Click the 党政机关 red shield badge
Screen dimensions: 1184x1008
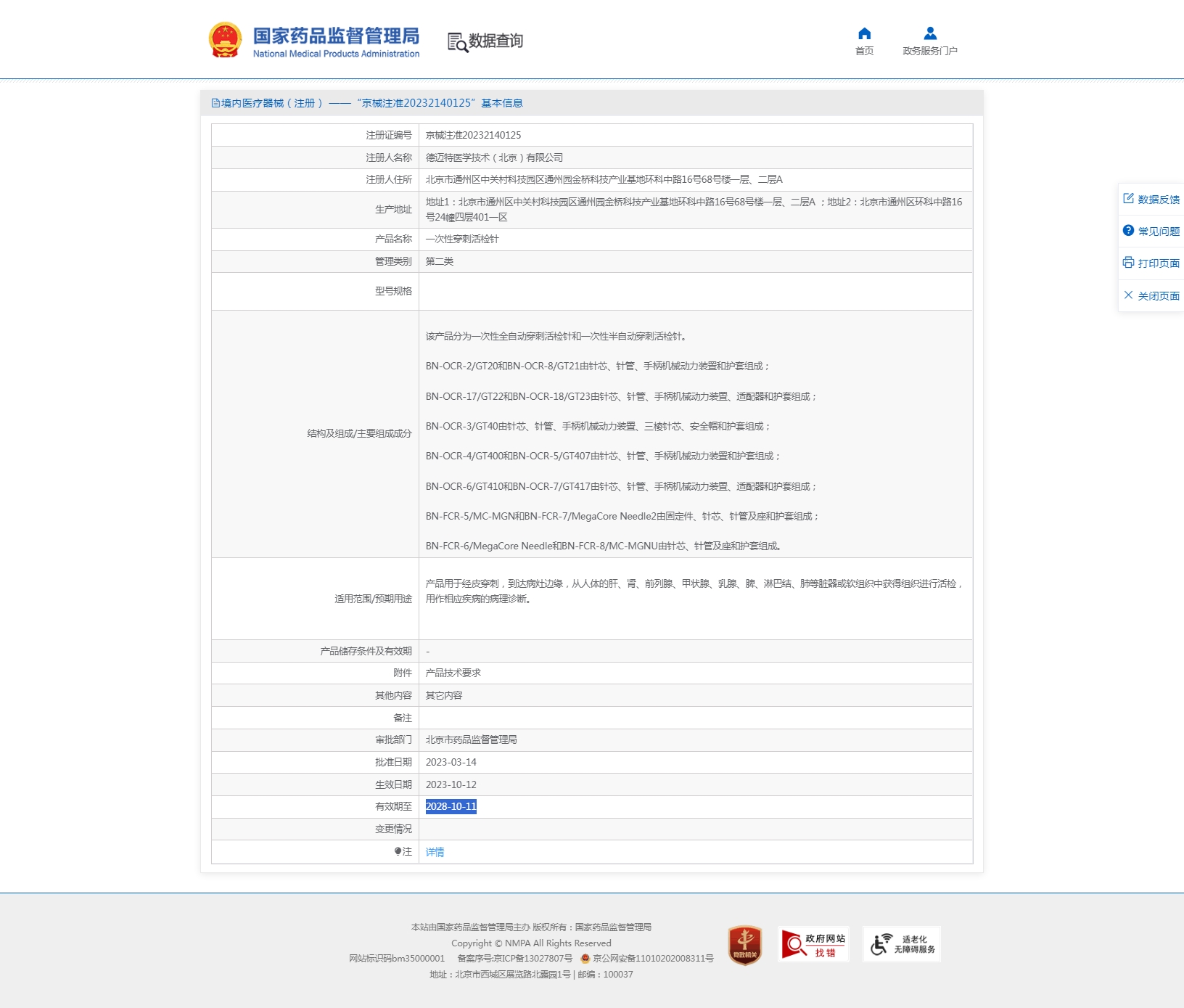point(744,945)
